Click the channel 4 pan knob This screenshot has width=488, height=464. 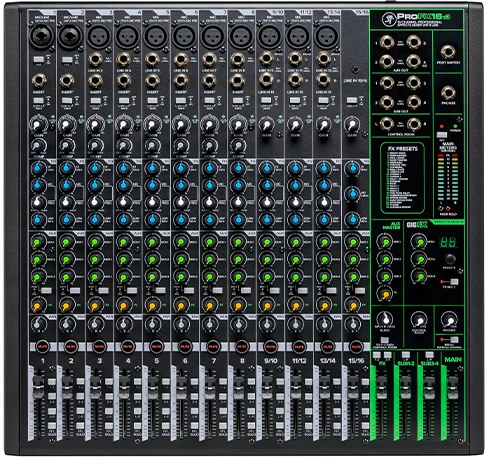tap(123, 323)
